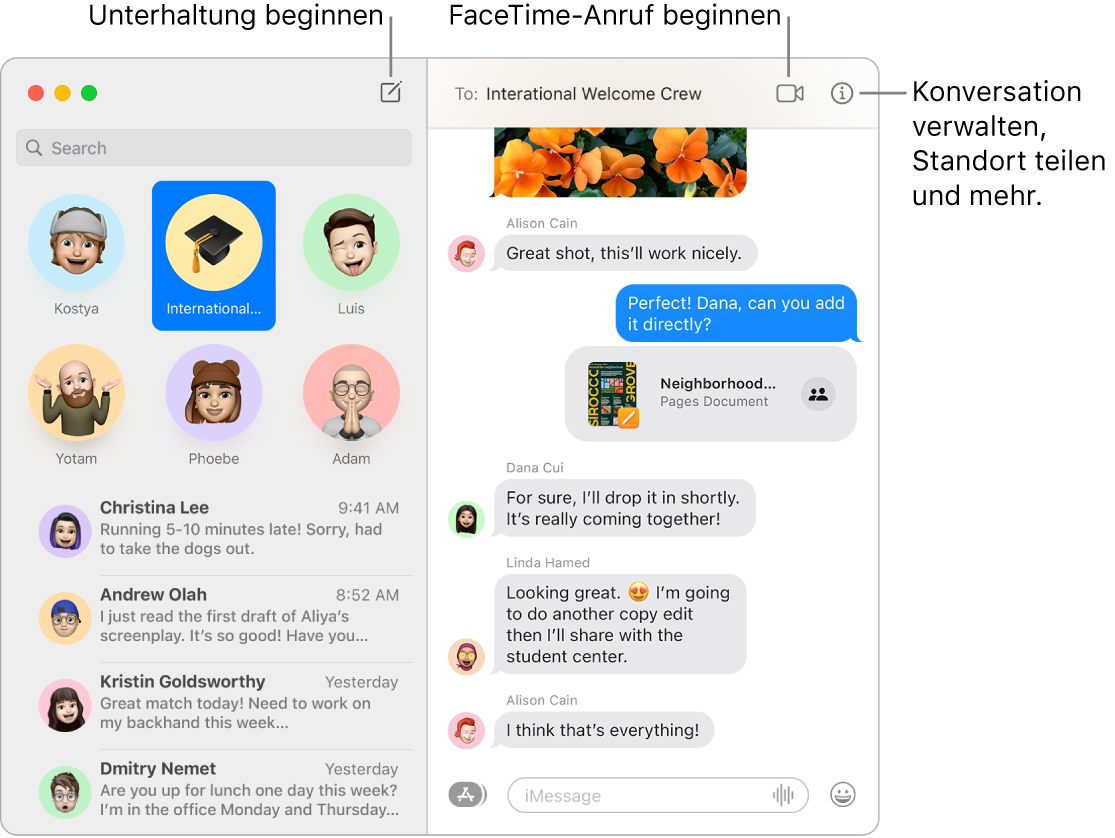
Task: Select Phoebe's pinned conversation
Action: click(x=213, y=392)
